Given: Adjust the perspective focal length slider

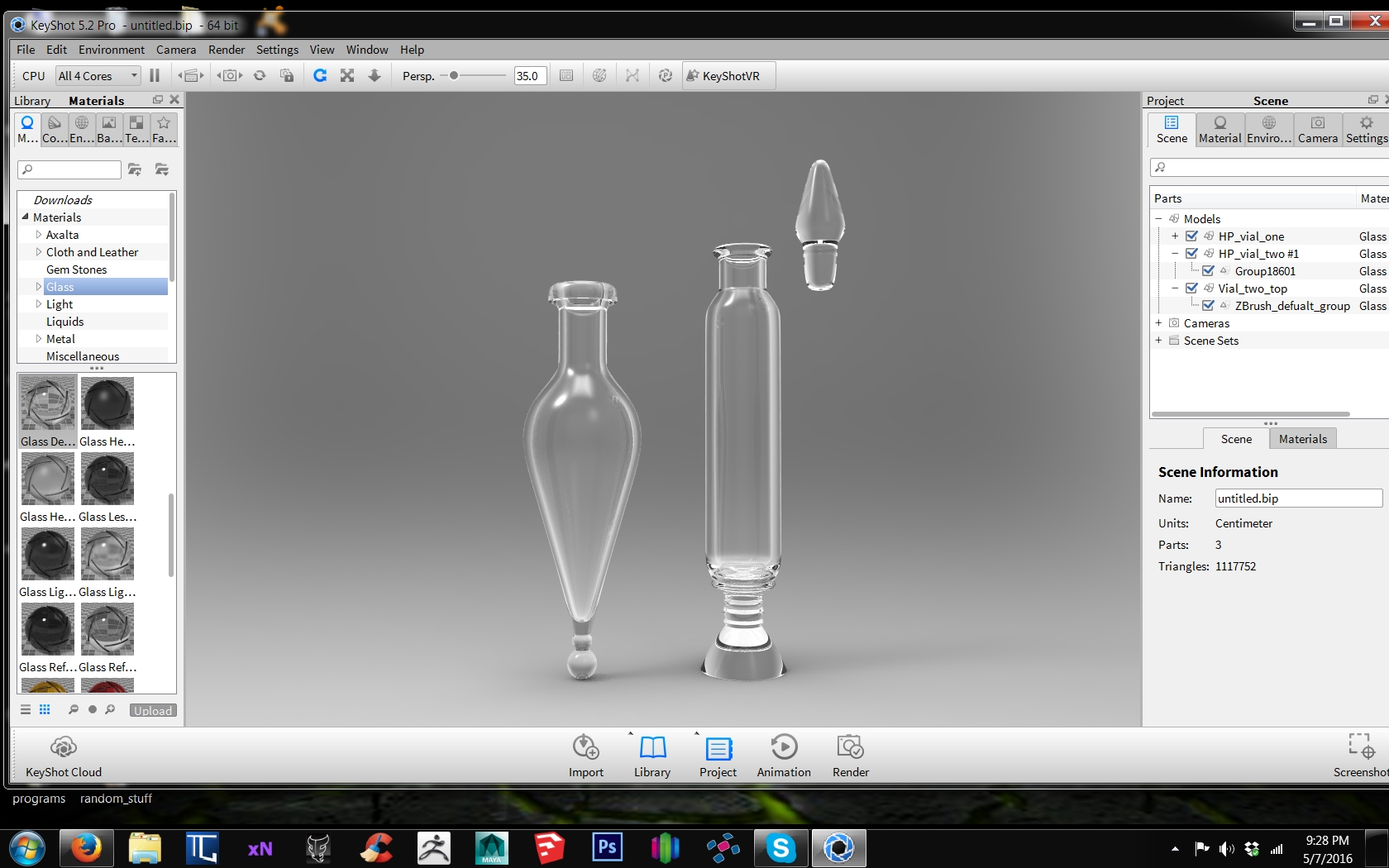Looking at the screenshot, I should coord(454,75).
